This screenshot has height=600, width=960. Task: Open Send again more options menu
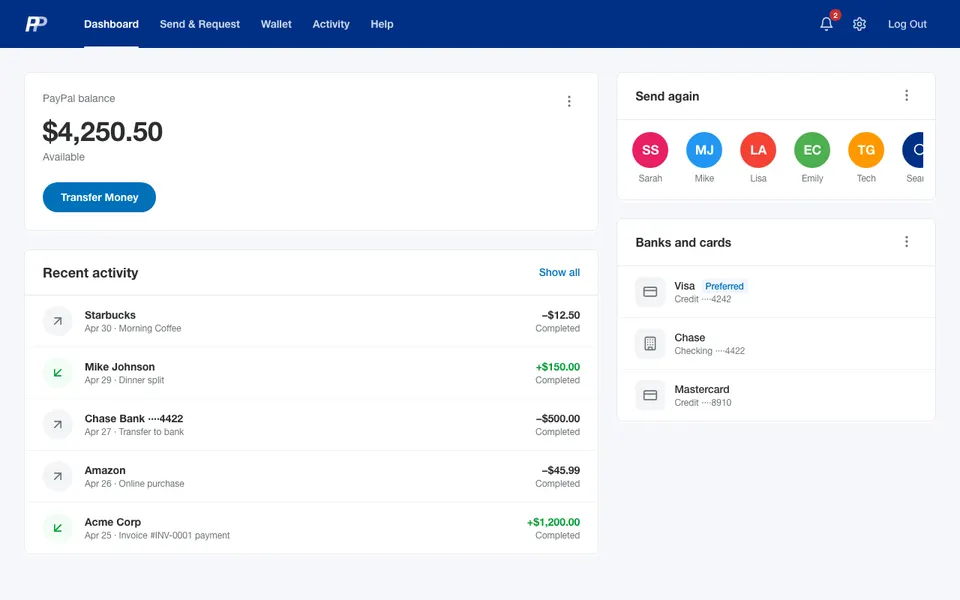[x=906, y=96]
